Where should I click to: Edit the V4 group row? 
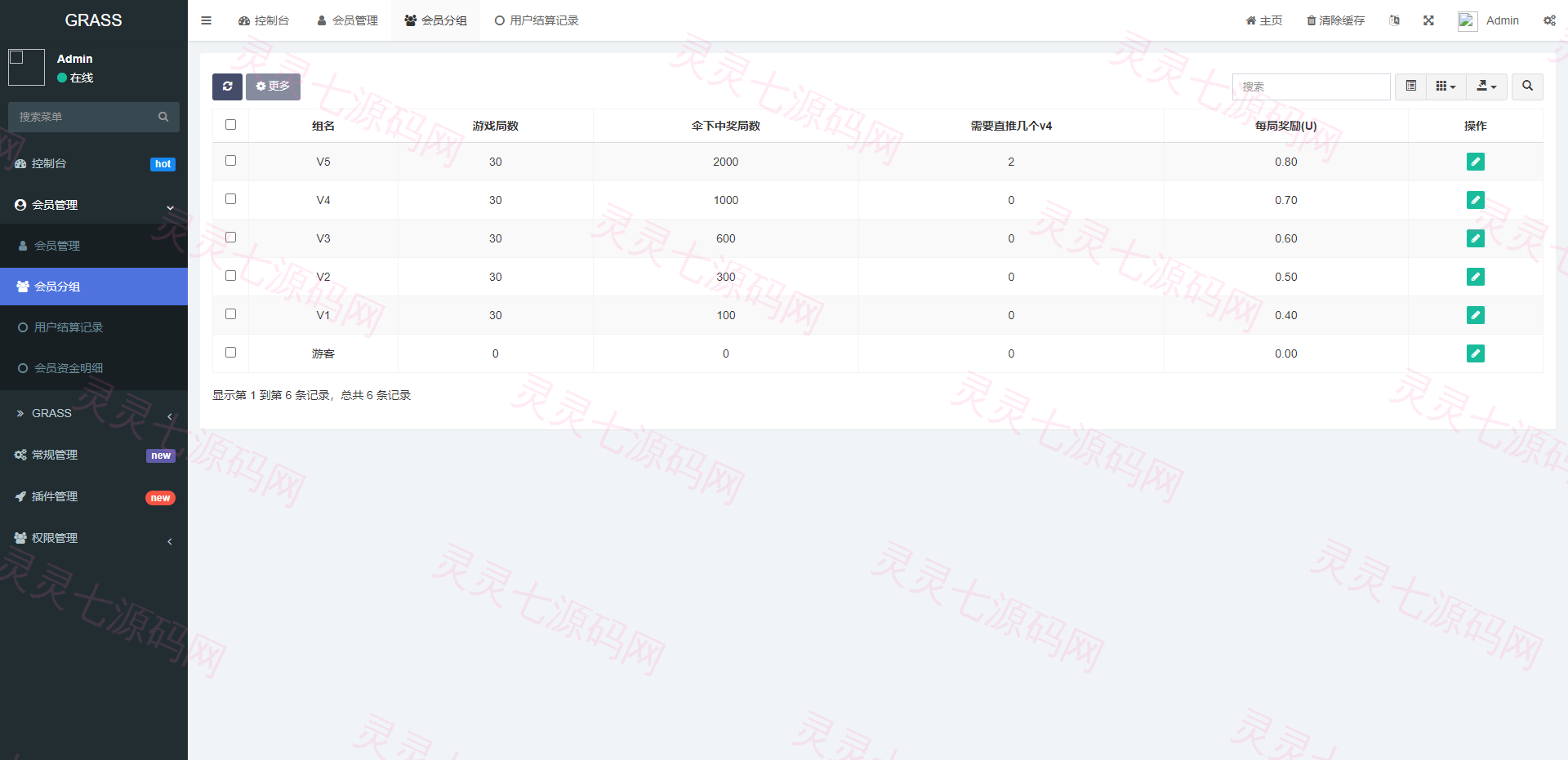1475,200
